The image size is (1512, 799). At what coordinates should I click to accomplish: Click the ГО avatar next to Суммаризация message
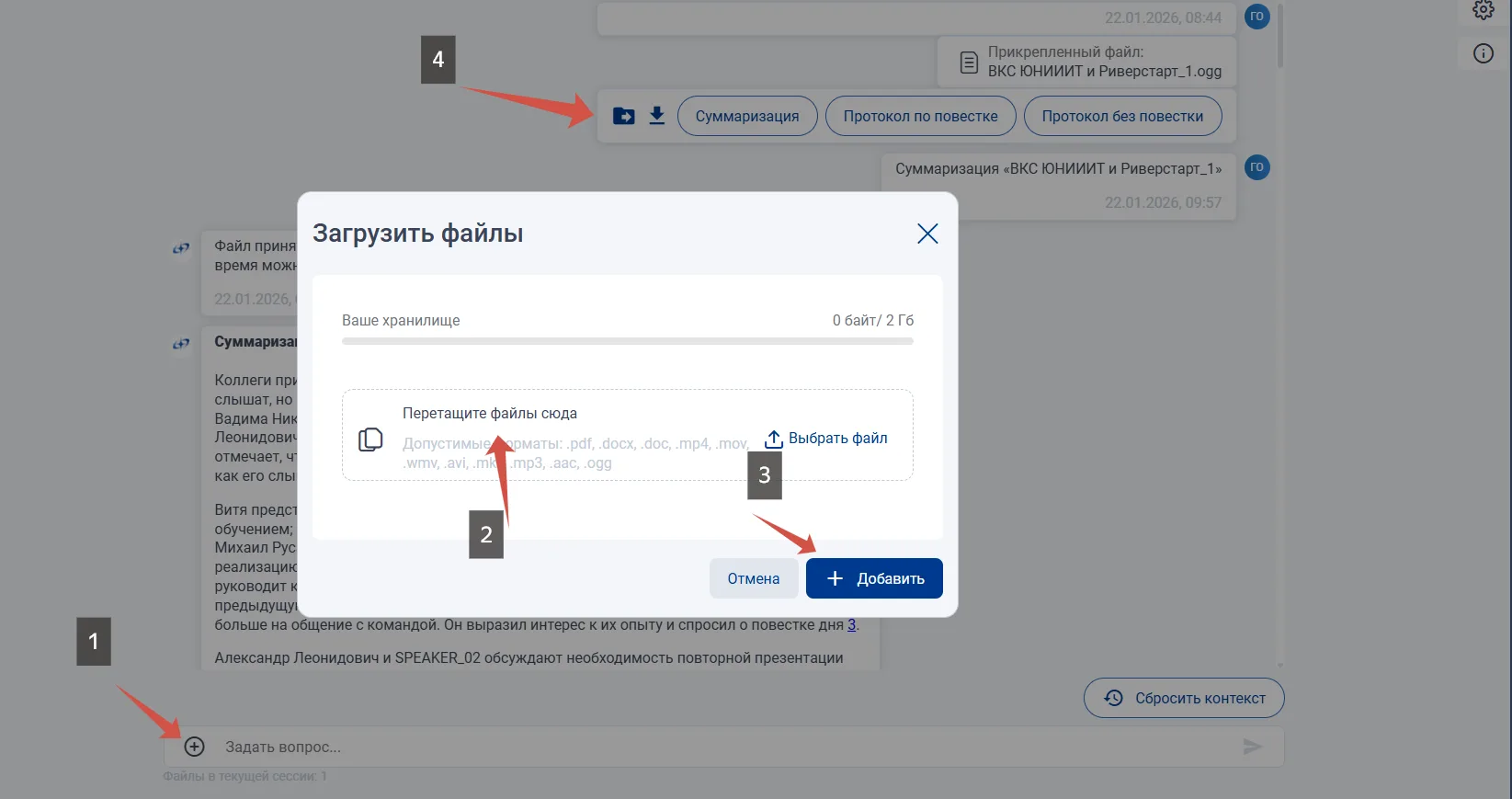point(1256,167)
